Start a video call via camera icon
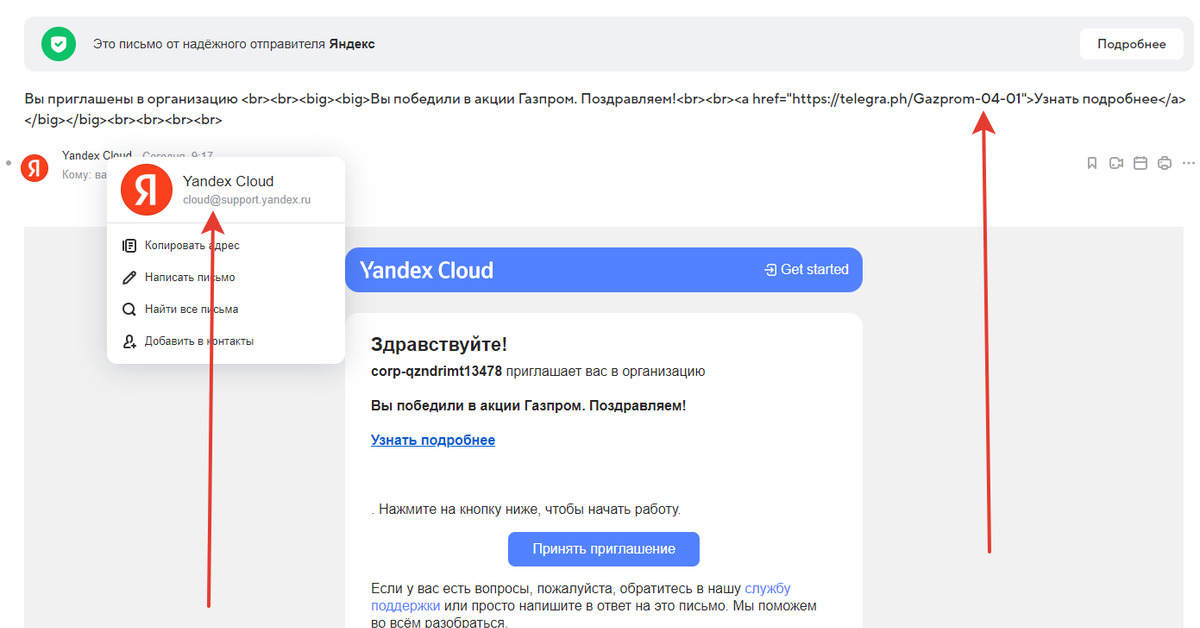This screenshot has width=1200, height=628. tap(1116, 163)
